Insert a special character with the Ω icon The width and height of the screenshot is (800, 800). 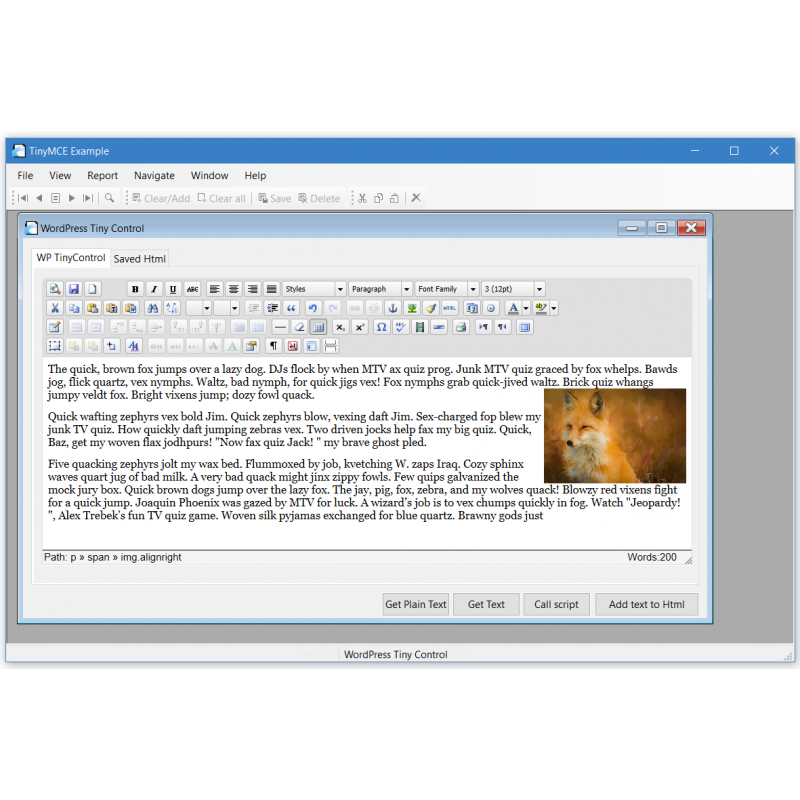point(381,327)
